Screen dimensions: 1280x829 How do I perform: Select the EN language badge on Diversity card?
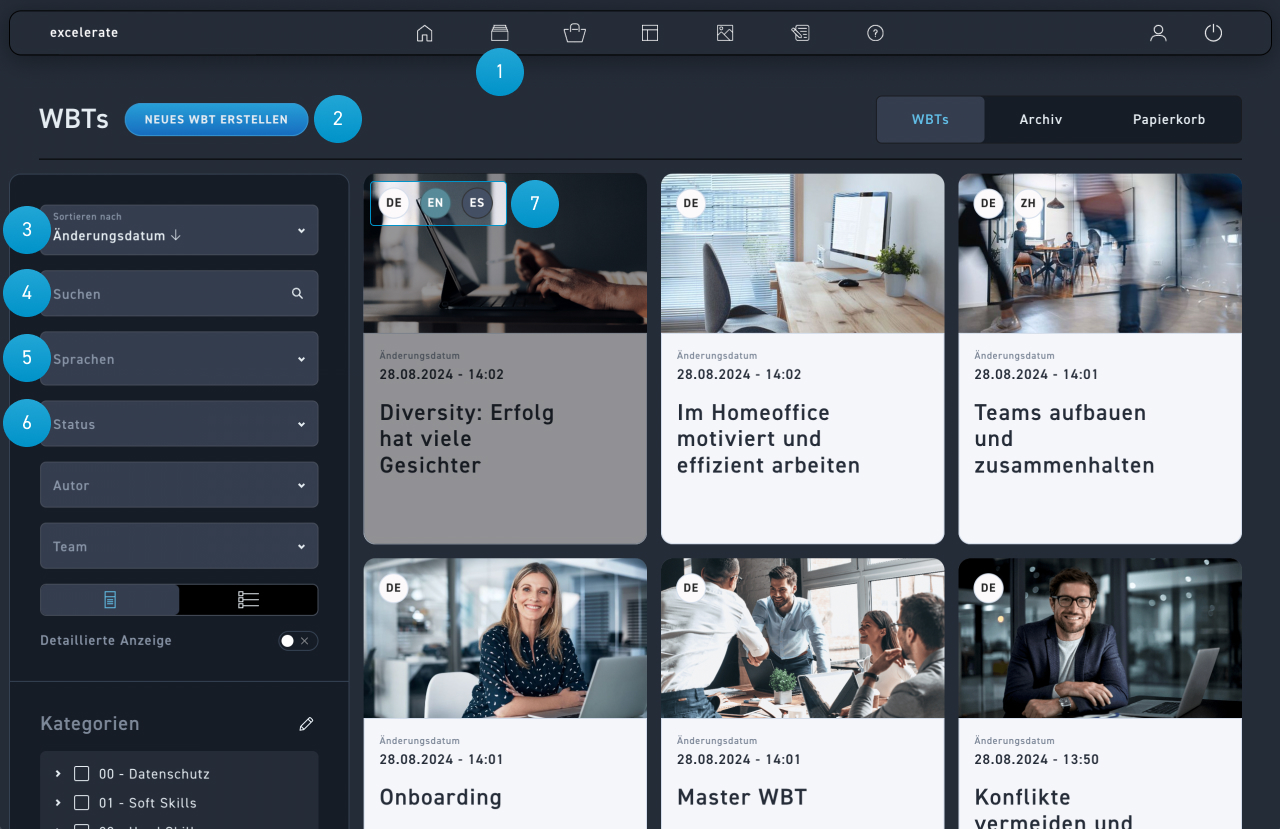point(435,203)
